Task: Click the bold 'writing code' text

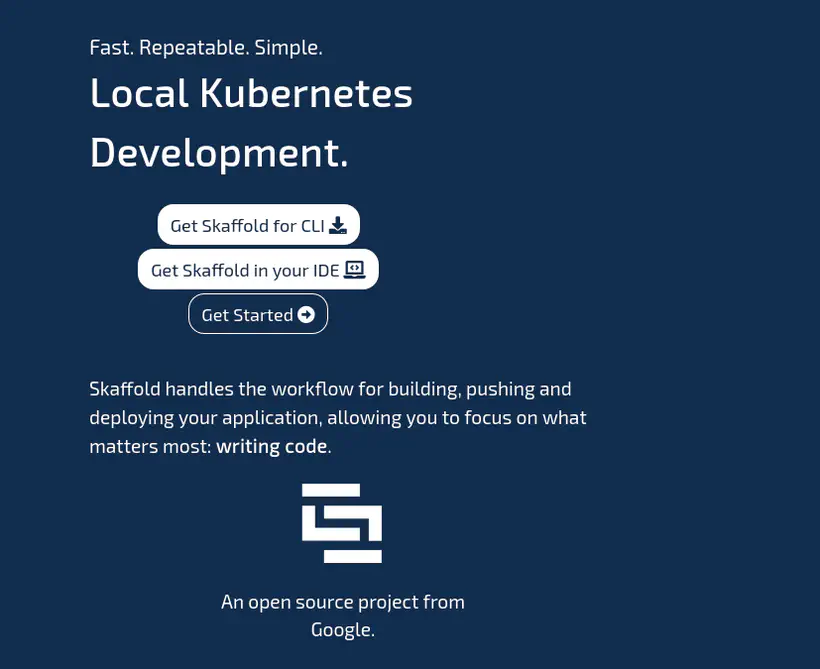Action: click(271, 446)
